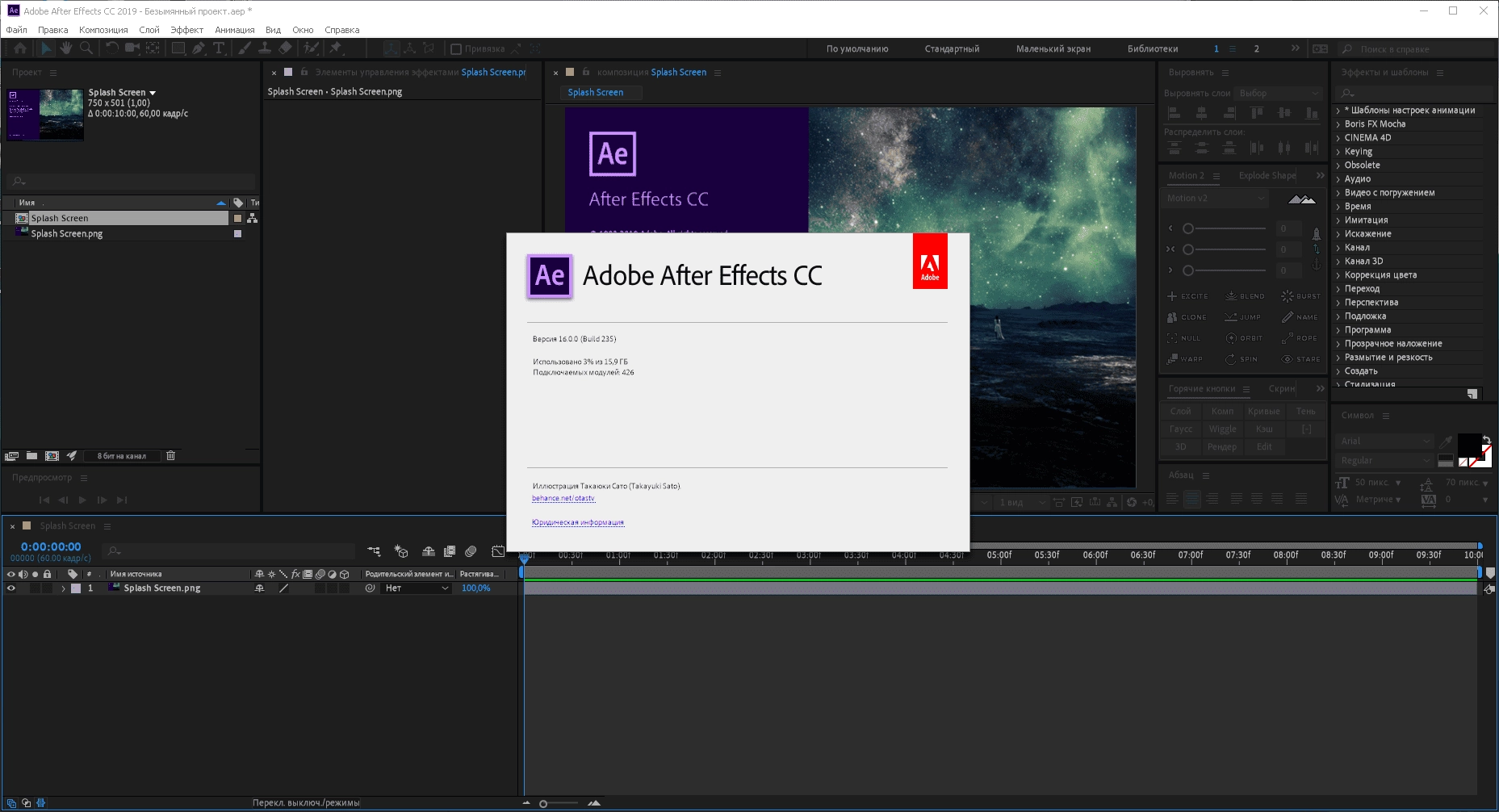Swap fill and stroke colors in Character panel
Image resolution: width=1499 pixels, height=812 pixels.
(1486, 440)
